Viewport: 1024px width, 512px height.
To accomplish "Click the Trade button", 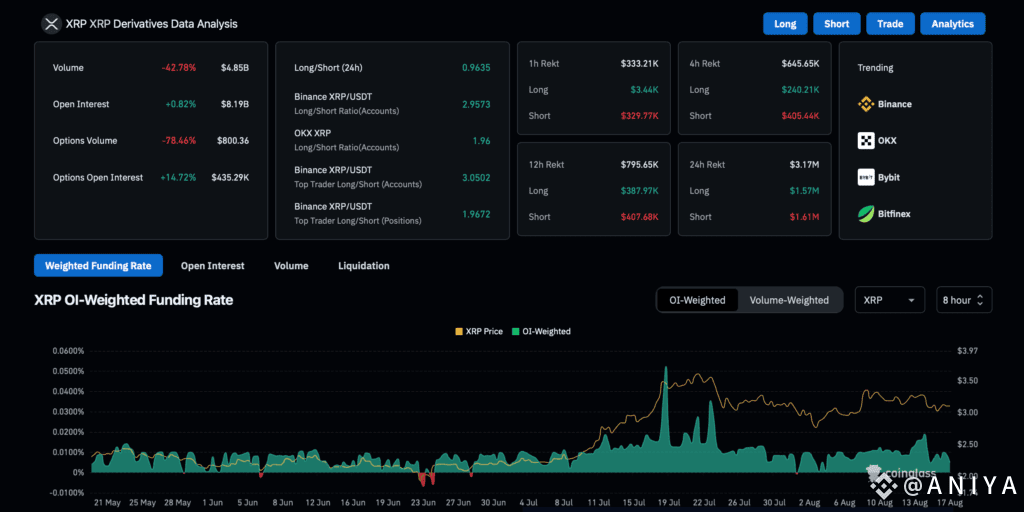I will click(890, 24).
